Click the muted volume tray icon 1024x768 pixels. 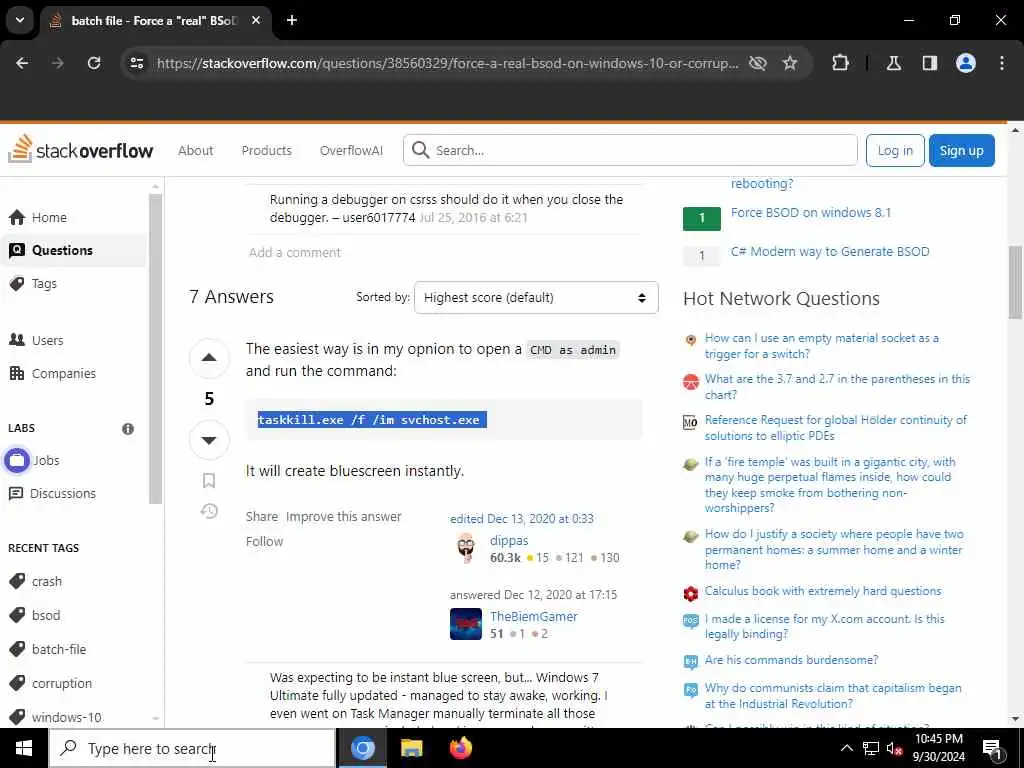point(894,748)
